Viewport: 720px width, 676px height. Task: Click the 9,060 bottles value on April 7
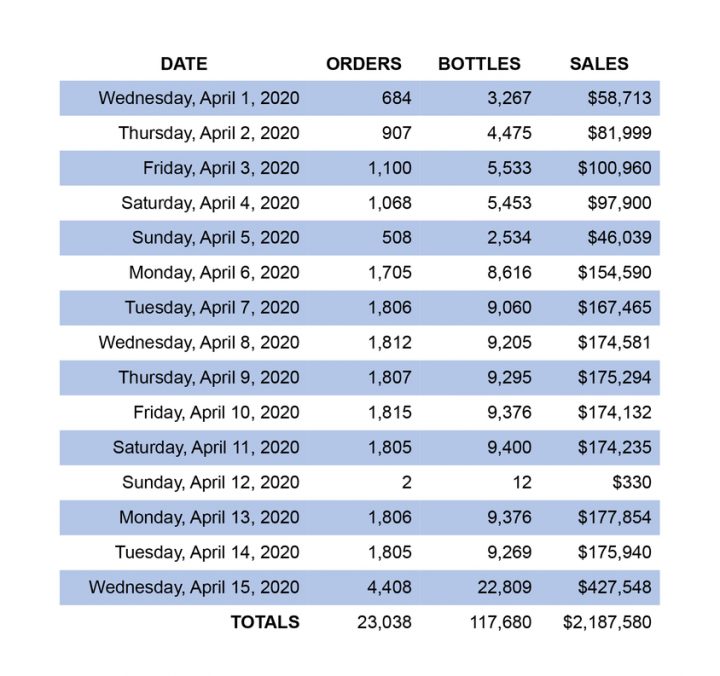click(x=509, y=308)
